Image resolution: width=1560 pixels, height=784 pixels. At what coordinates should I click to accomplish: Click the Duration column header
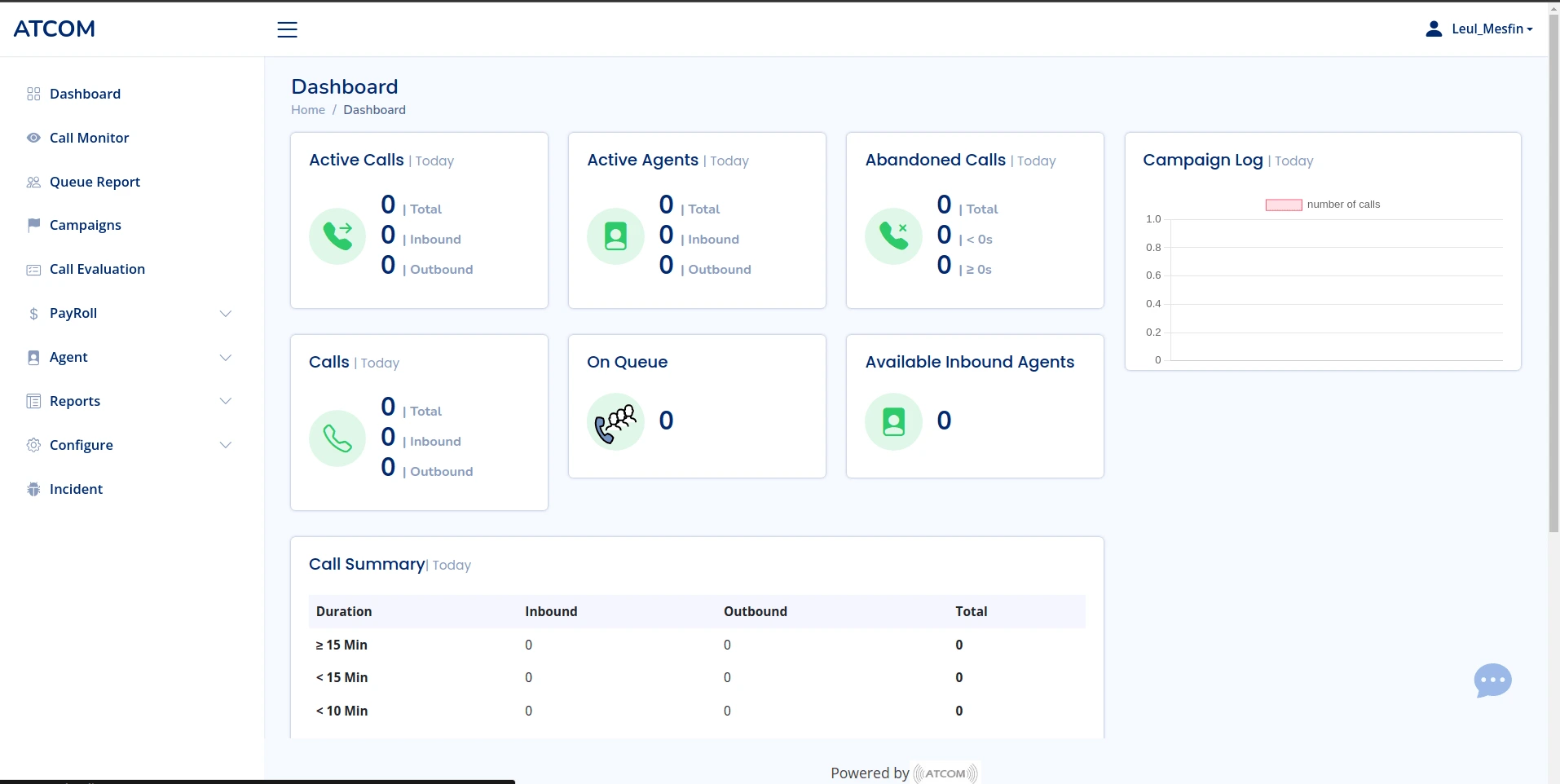tap(344, 611)
